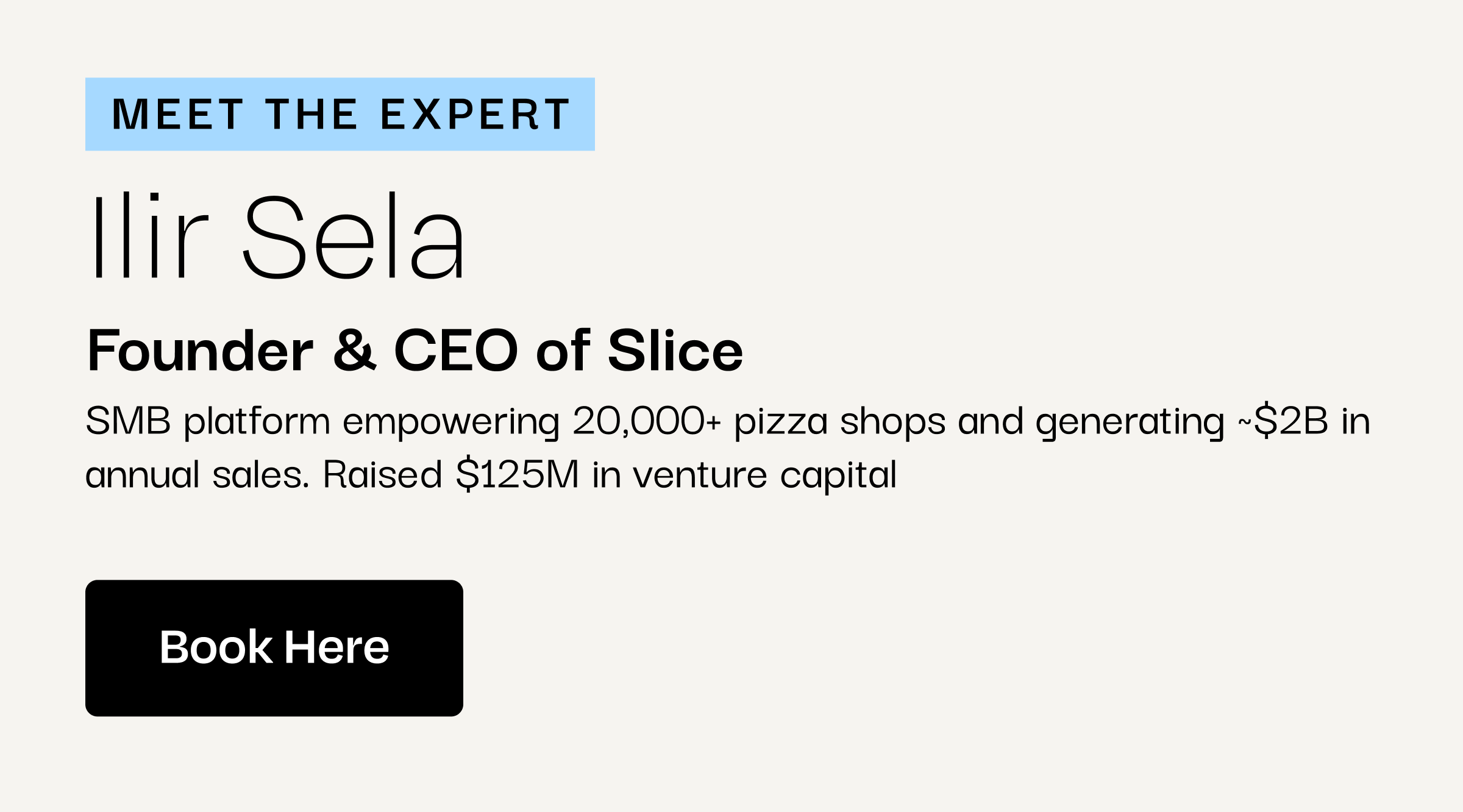Click the words pizza shops
The height and width of the screenshot is (812, 1463).
pyautogui.click(x=839, y=422)
